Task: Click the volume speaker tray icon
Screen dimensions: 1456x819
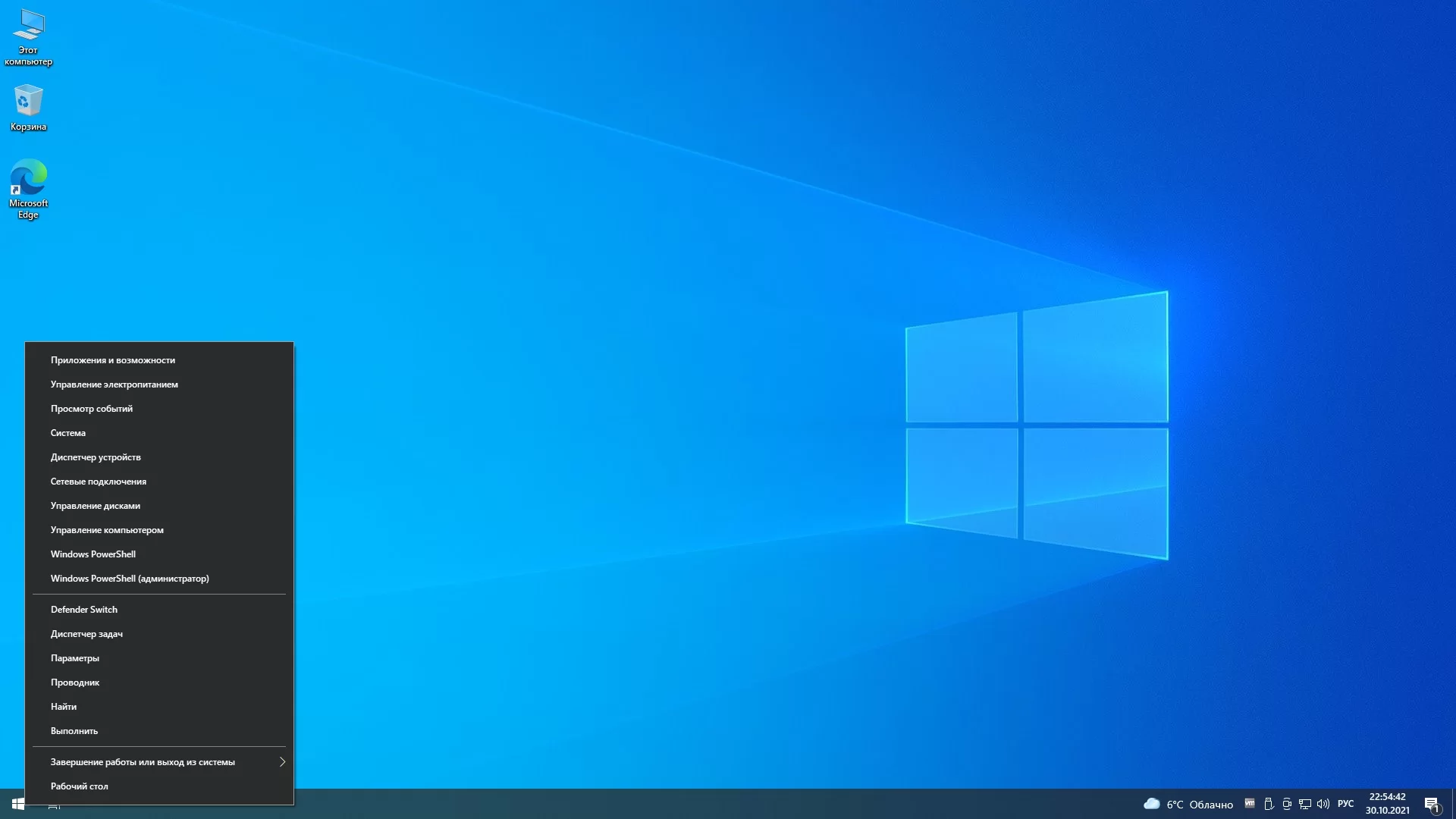Action: point(1323,804)
